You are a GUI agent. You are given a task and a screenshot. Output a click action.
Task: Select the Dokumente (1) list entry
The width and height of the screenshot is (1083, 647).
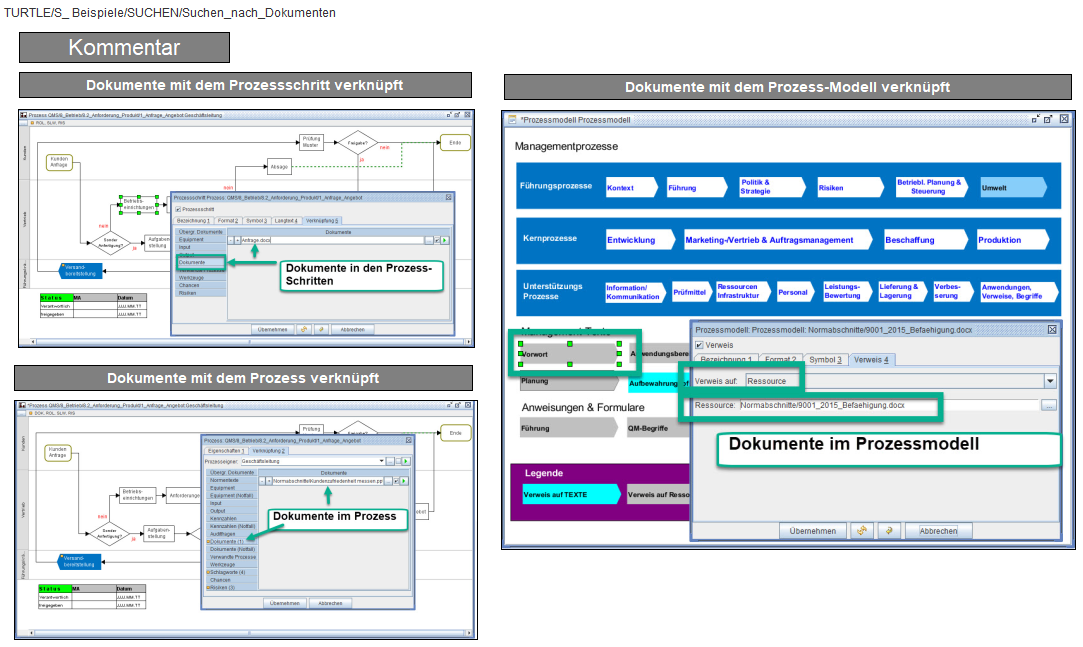tap(233, 541)
